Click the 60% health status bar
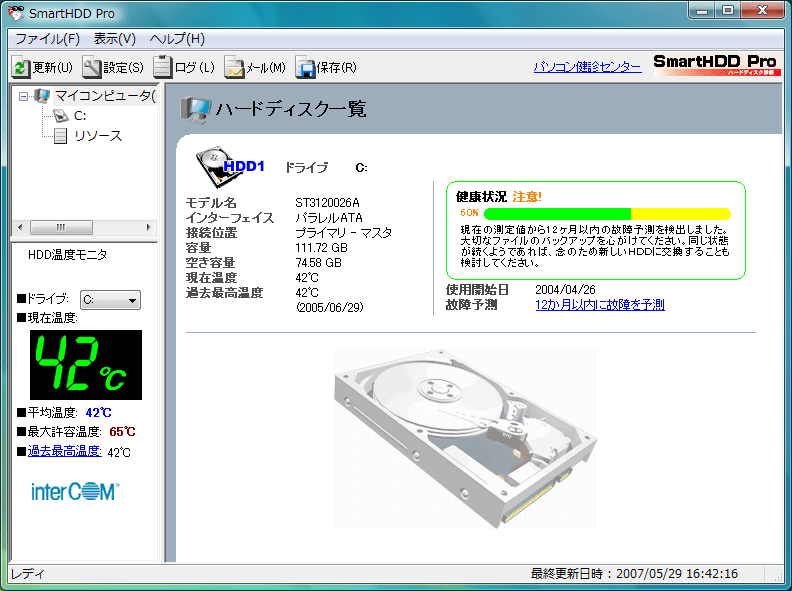This screenshot has height=591, width=792. pyautogui.click(x=607, y=214)
